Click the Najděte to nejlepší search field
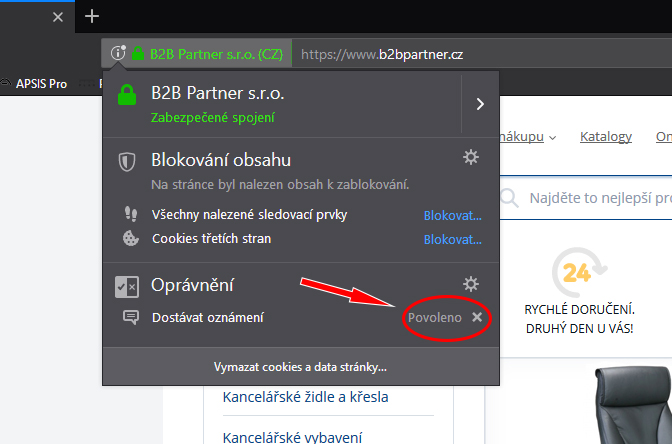This screenshot has height=444, width=672. (x=600, y=198)
